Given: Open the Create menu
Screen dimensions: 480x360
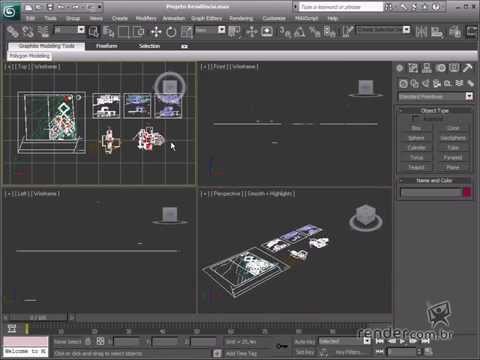Looking at the screenshot, I should pos(120,18).
